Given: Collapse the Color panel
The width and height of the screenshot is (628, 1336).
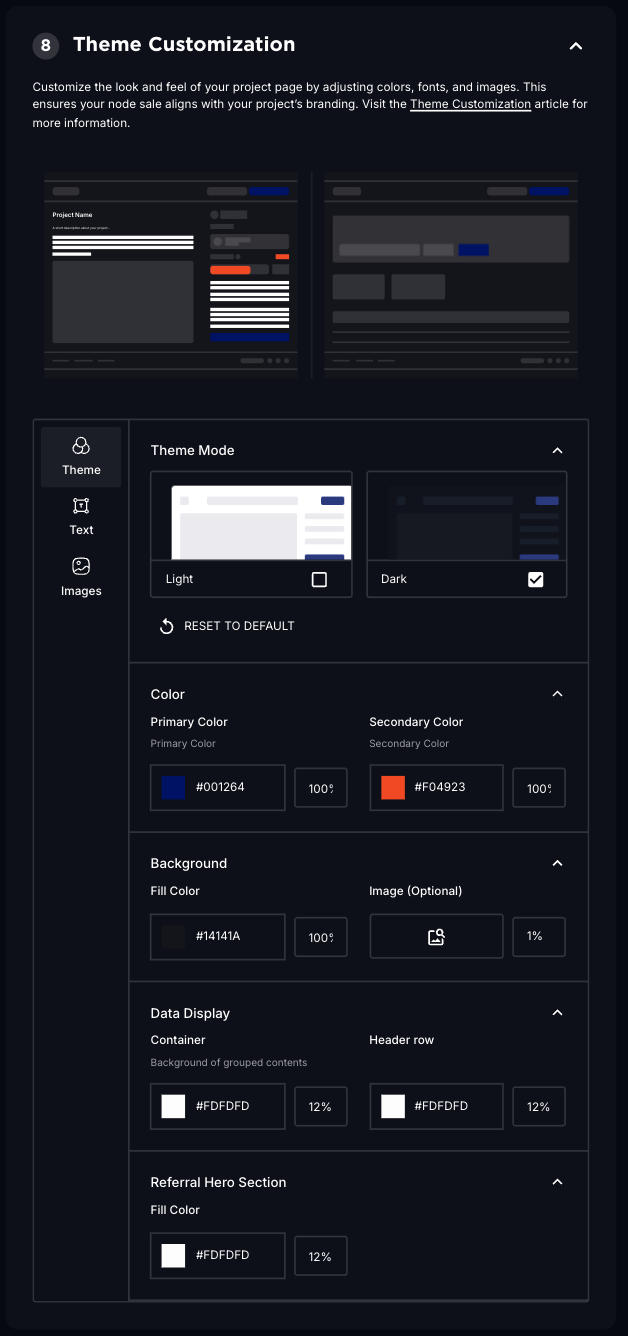Looking at the screenshot, I should [558, 694].
